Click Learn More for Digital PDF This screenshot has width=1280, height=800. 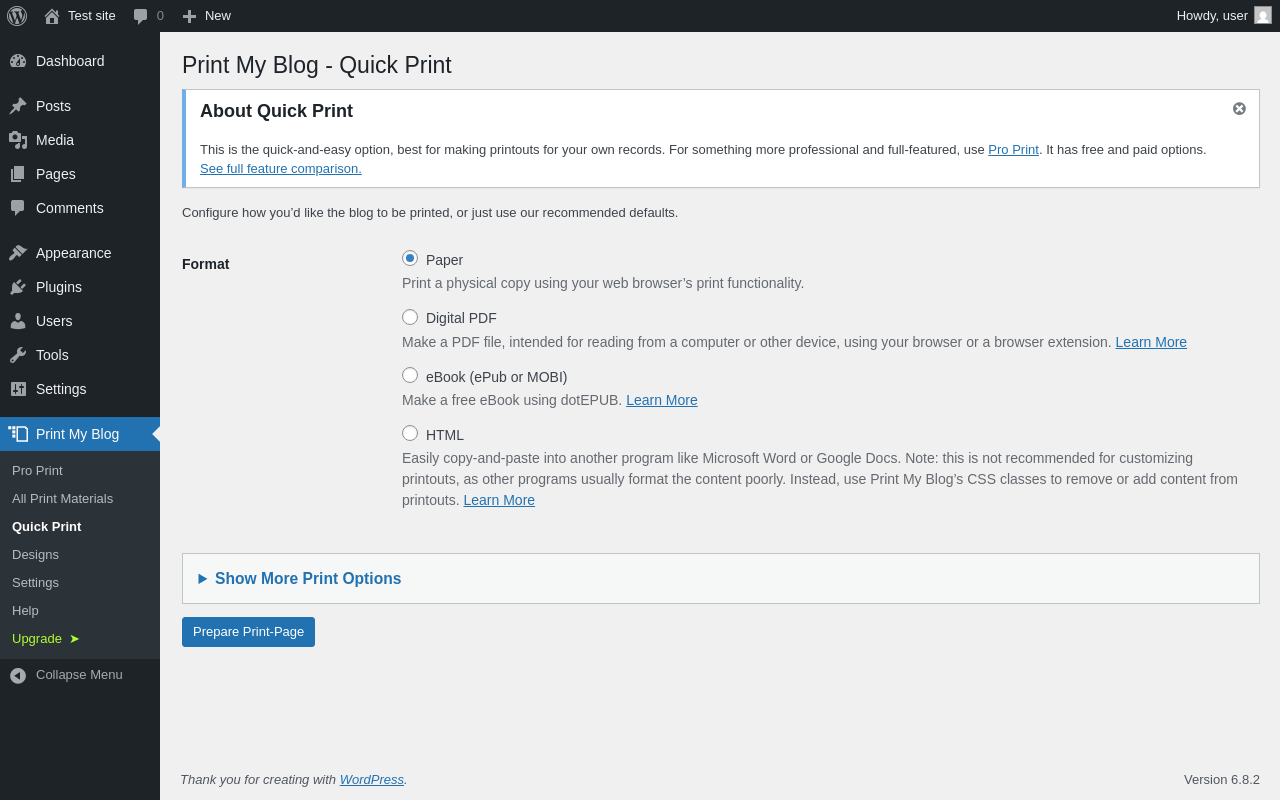click(1151, 342)
